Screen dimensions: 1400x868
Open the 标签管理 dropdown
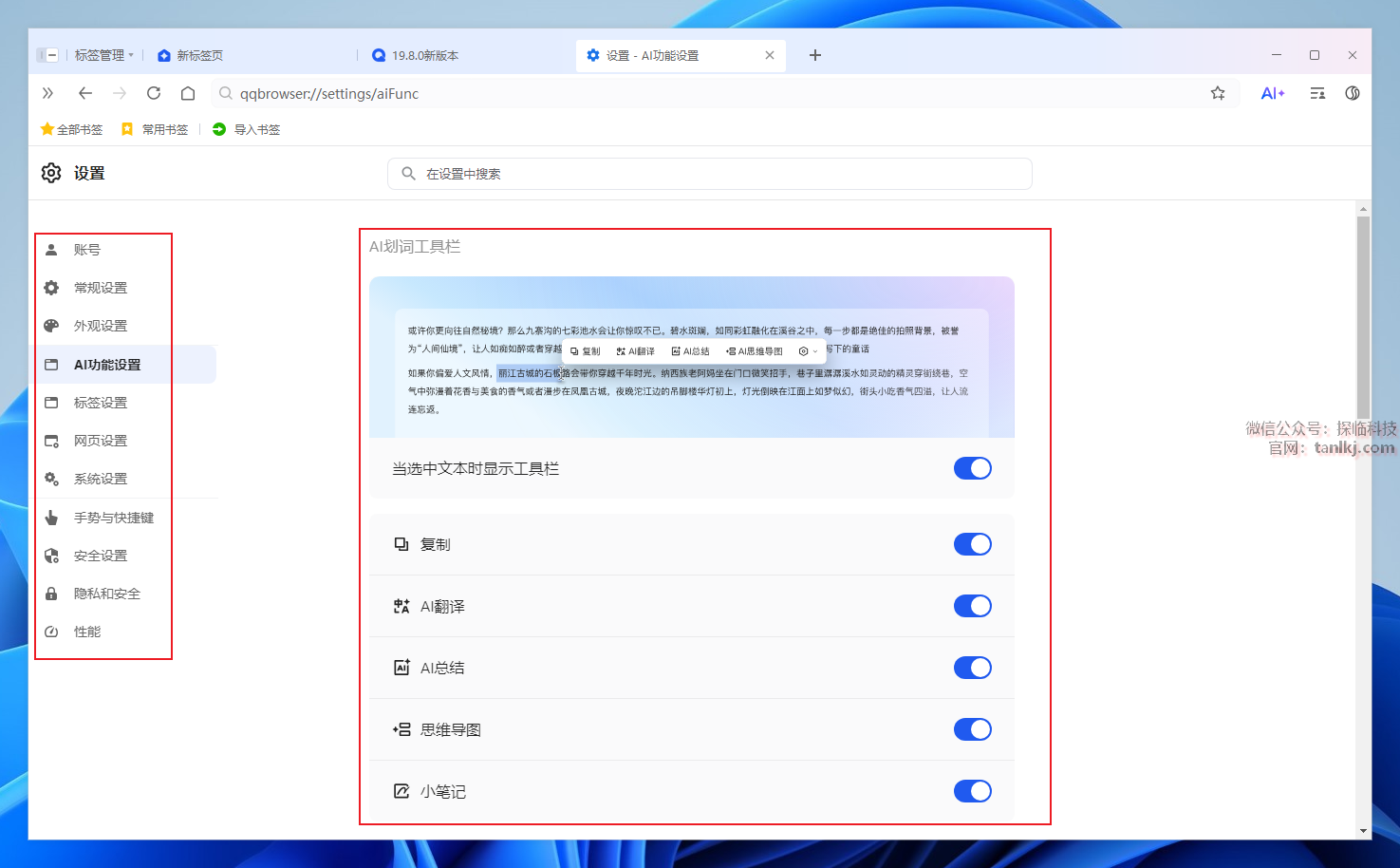click(x=103, y=55)
